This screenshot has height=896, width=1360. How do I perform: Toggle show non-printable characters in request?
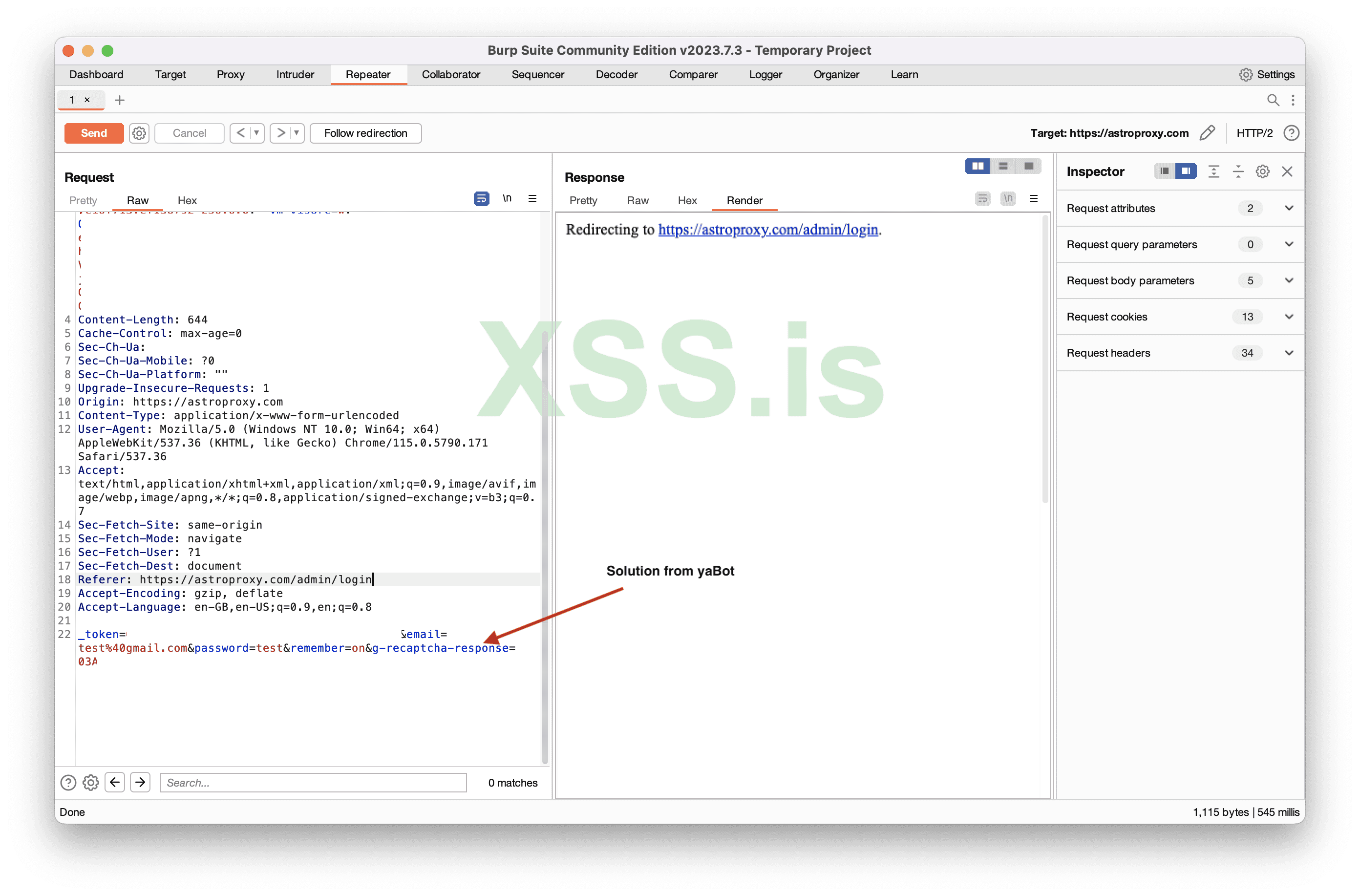point(507,199)
